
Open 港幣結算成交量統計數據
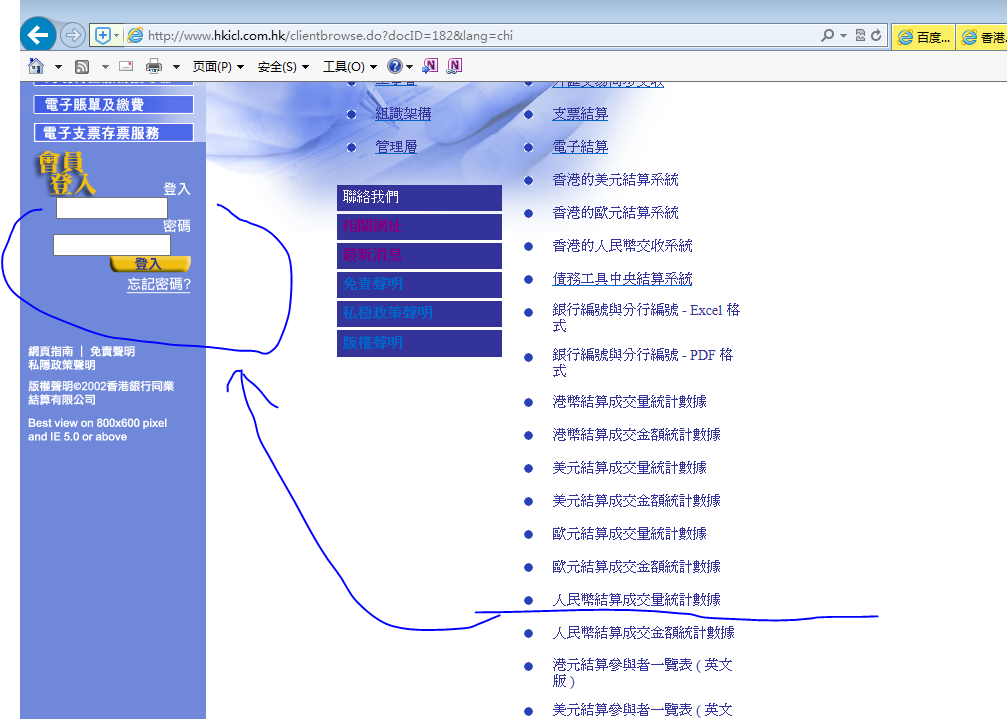click(629, 402)
